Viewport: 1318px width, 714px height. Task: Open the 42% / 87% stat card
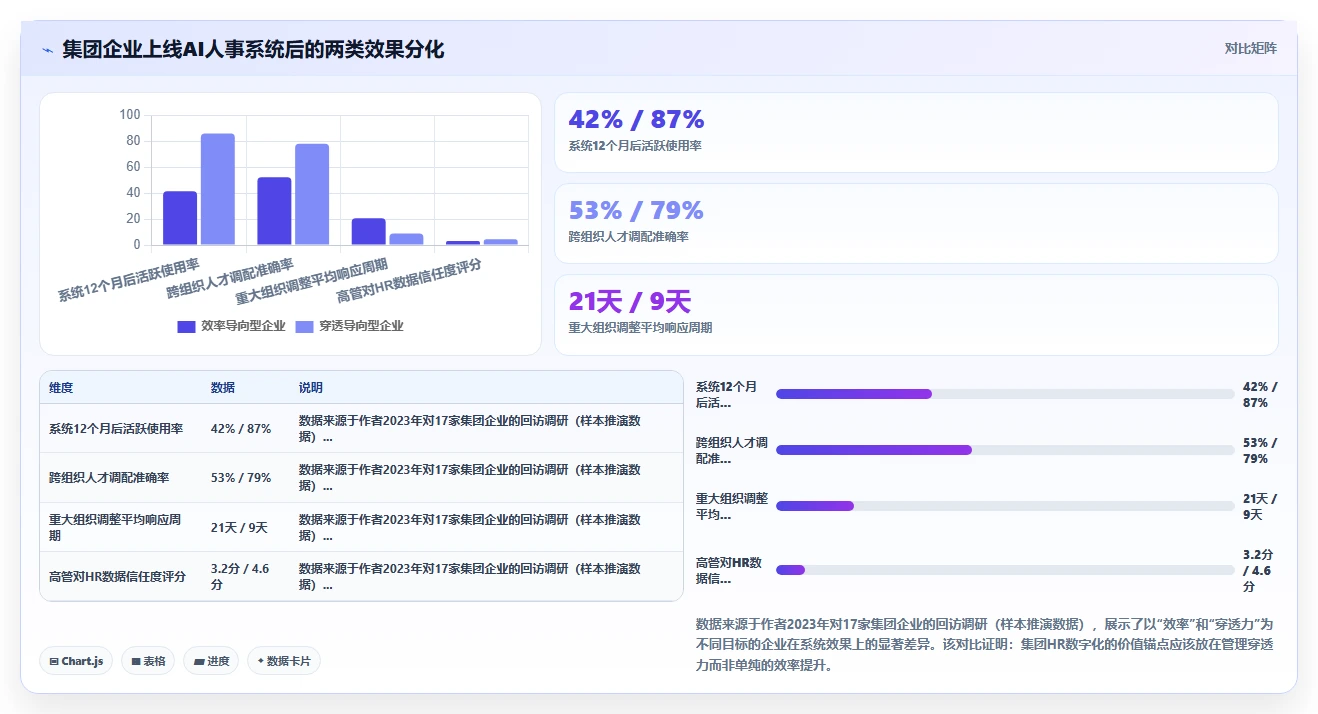pyautogui.click(x=916, y=132)
